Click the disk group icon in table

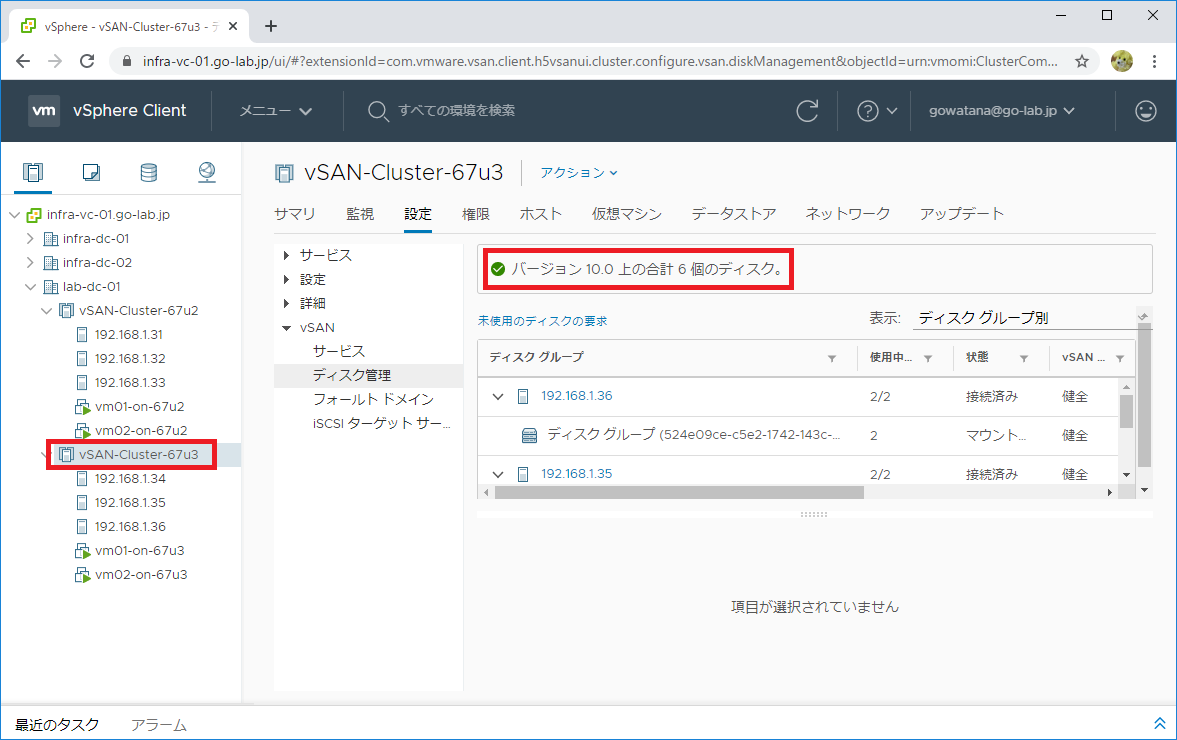tap(529, 435)
